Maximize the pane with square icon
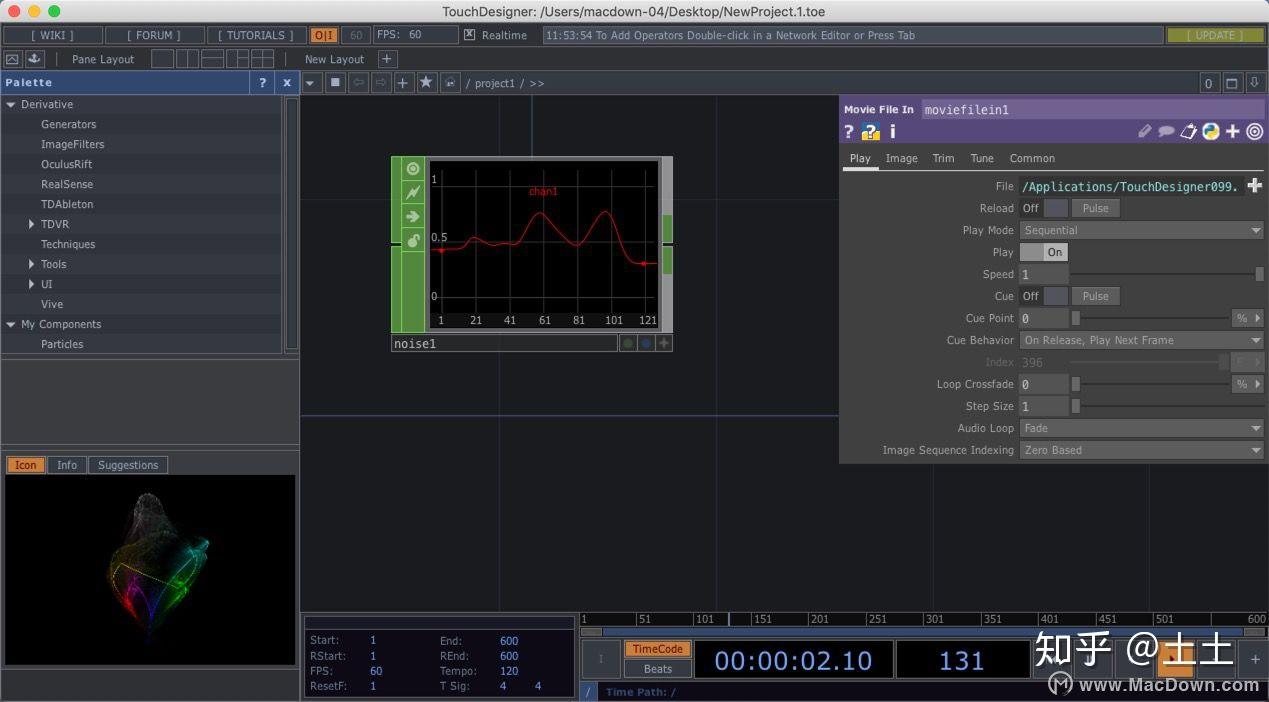Image resolution: width=1269 pixels, height=702 pixels. tap(1232, 83)
